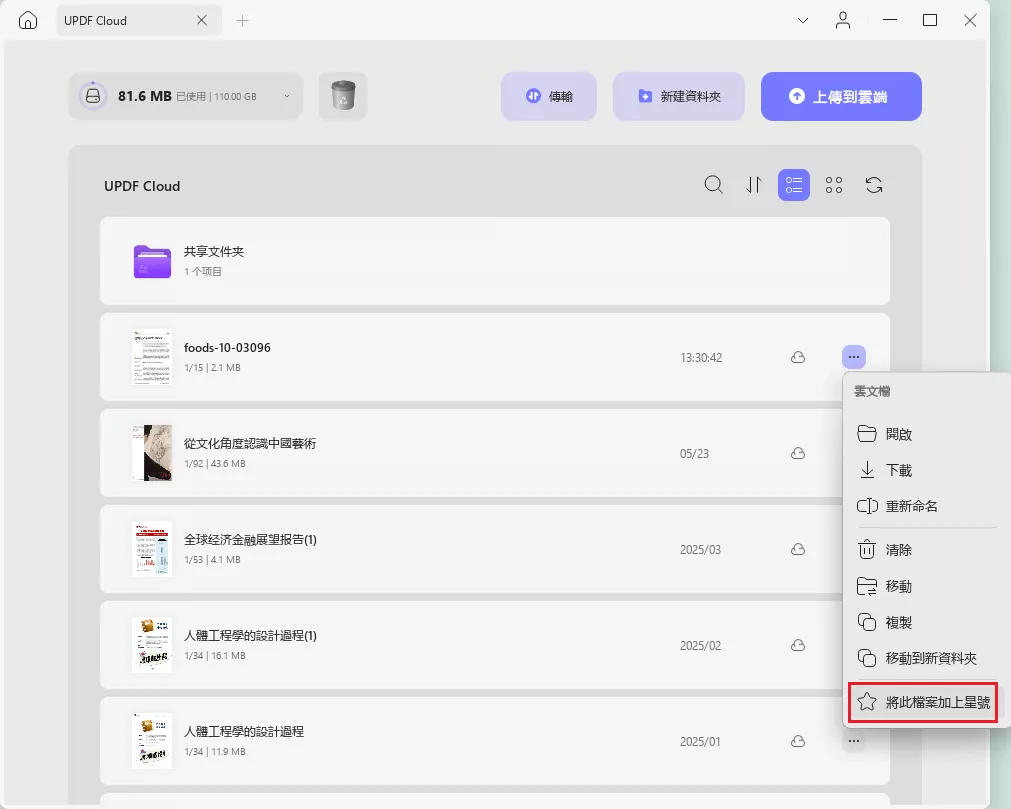Click the 05/23 date

point(694,453)
